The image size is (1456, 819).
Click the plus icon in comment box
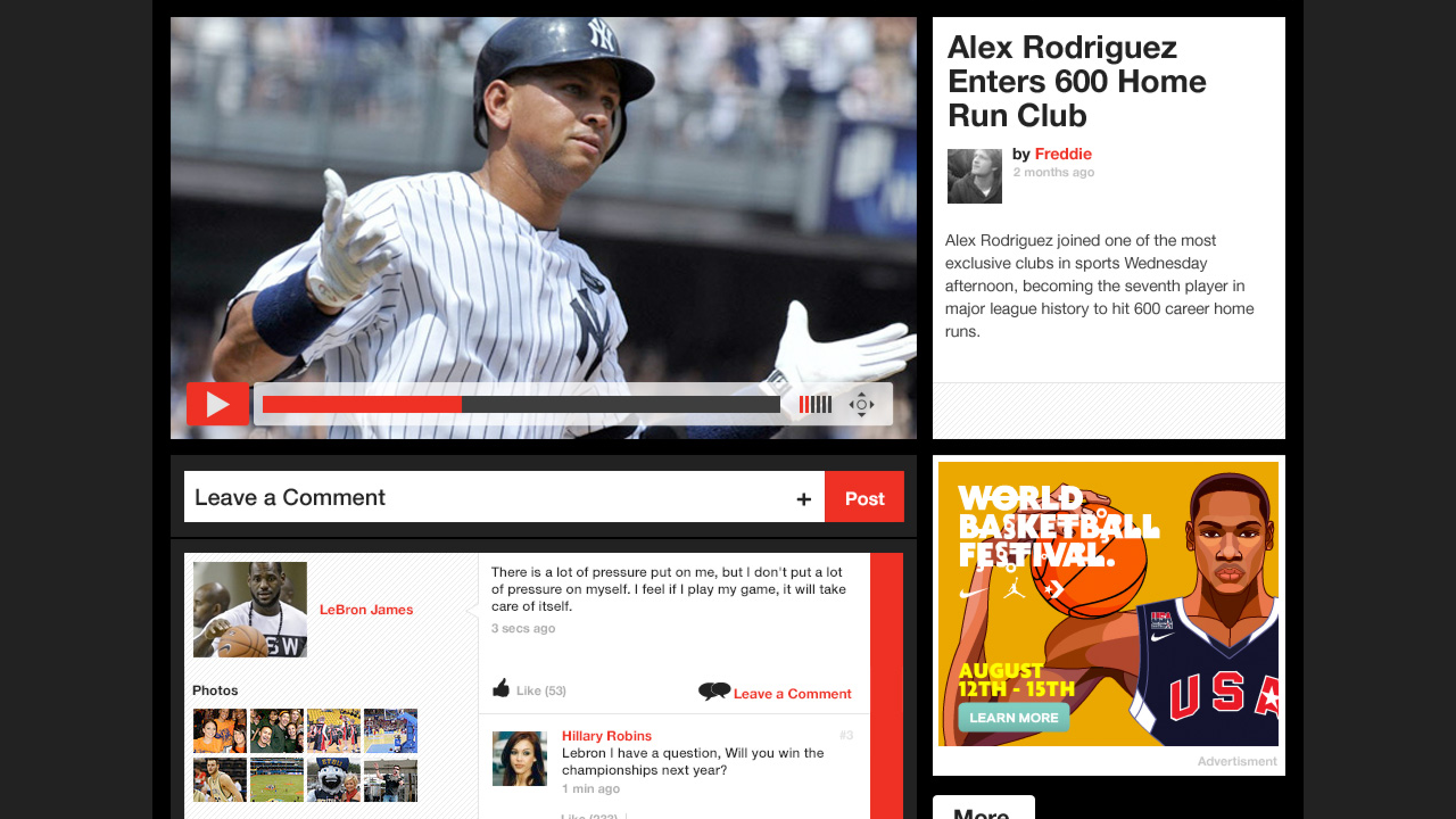point(803,499)
